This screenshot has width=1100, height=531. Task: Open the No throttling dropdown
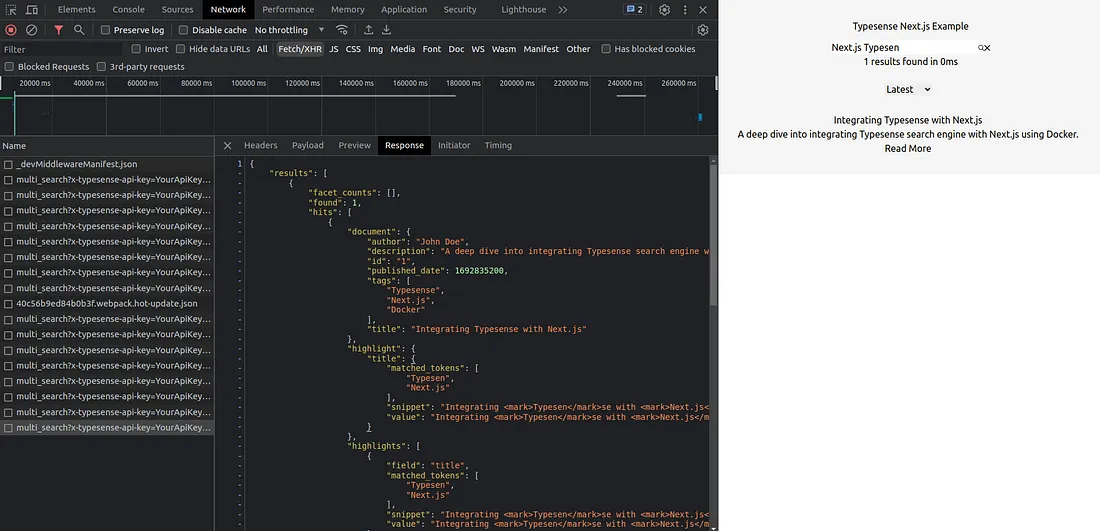290,30
